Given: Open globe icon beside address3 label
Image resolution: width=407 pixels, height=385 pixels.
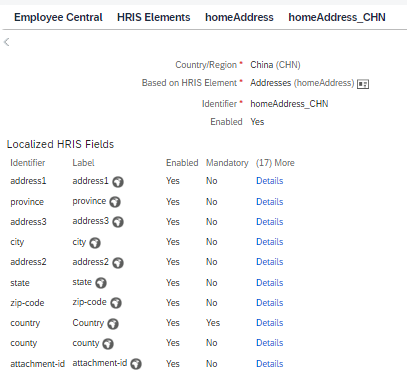Looking at the screenshot, I should [x=118, y=222].
